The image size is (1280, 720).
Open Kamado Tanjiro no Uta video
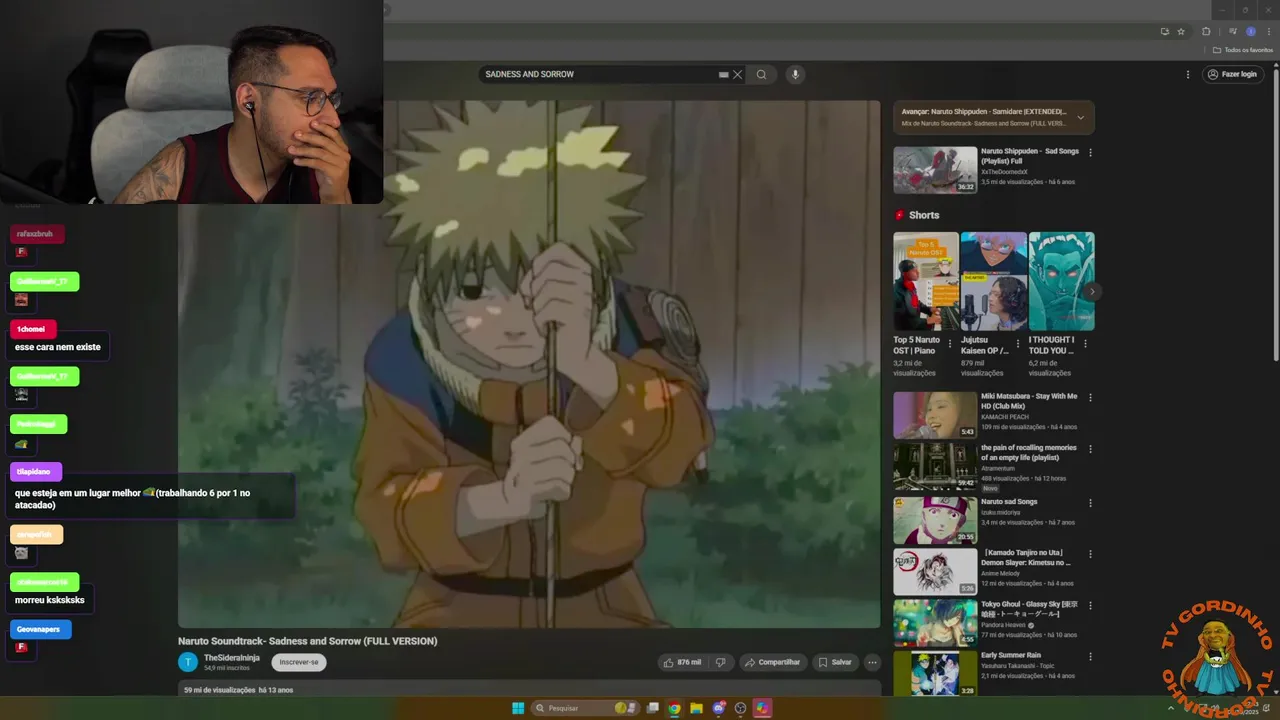click(x=935, y=571)
